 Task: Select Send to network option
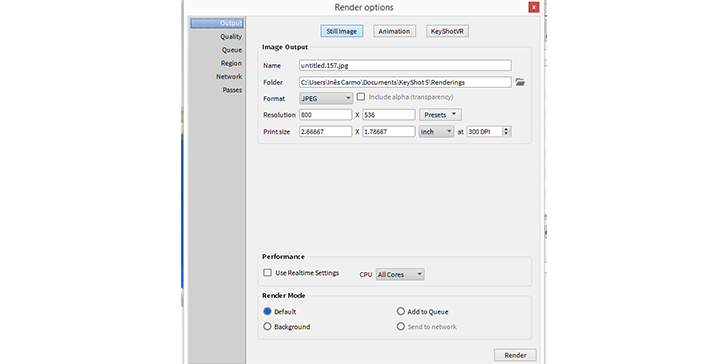pyautogui.click(x=401, y=326)
